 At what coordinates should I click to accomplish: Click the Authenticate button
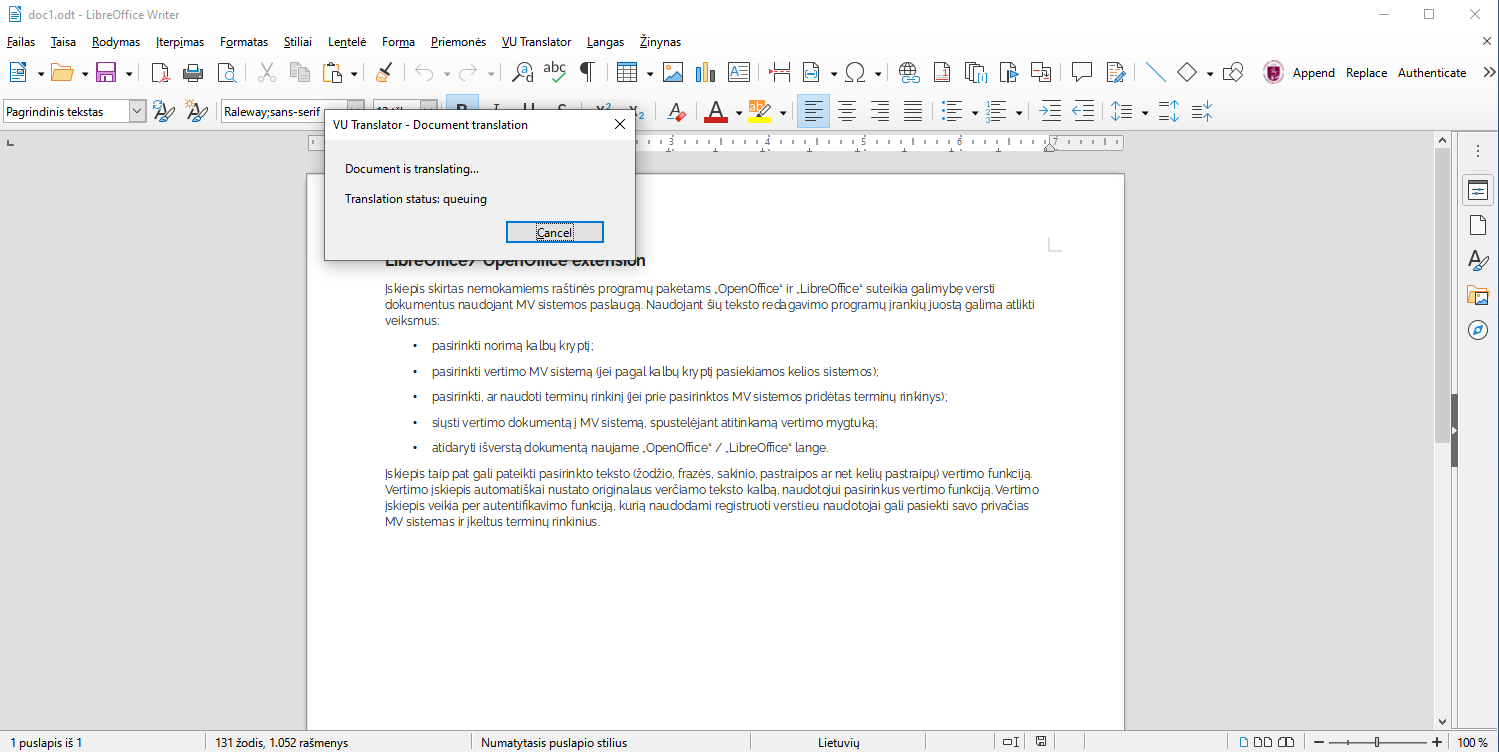click(1432, 73)
